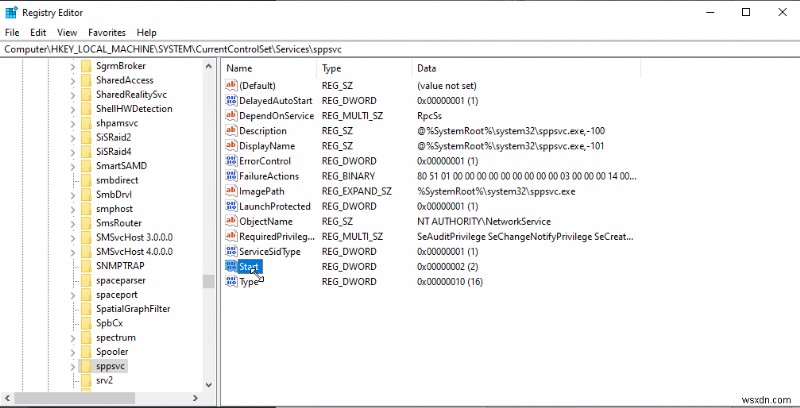Click the smphost folder icon
The image size is (800, 408).
[x=86, y=209]
